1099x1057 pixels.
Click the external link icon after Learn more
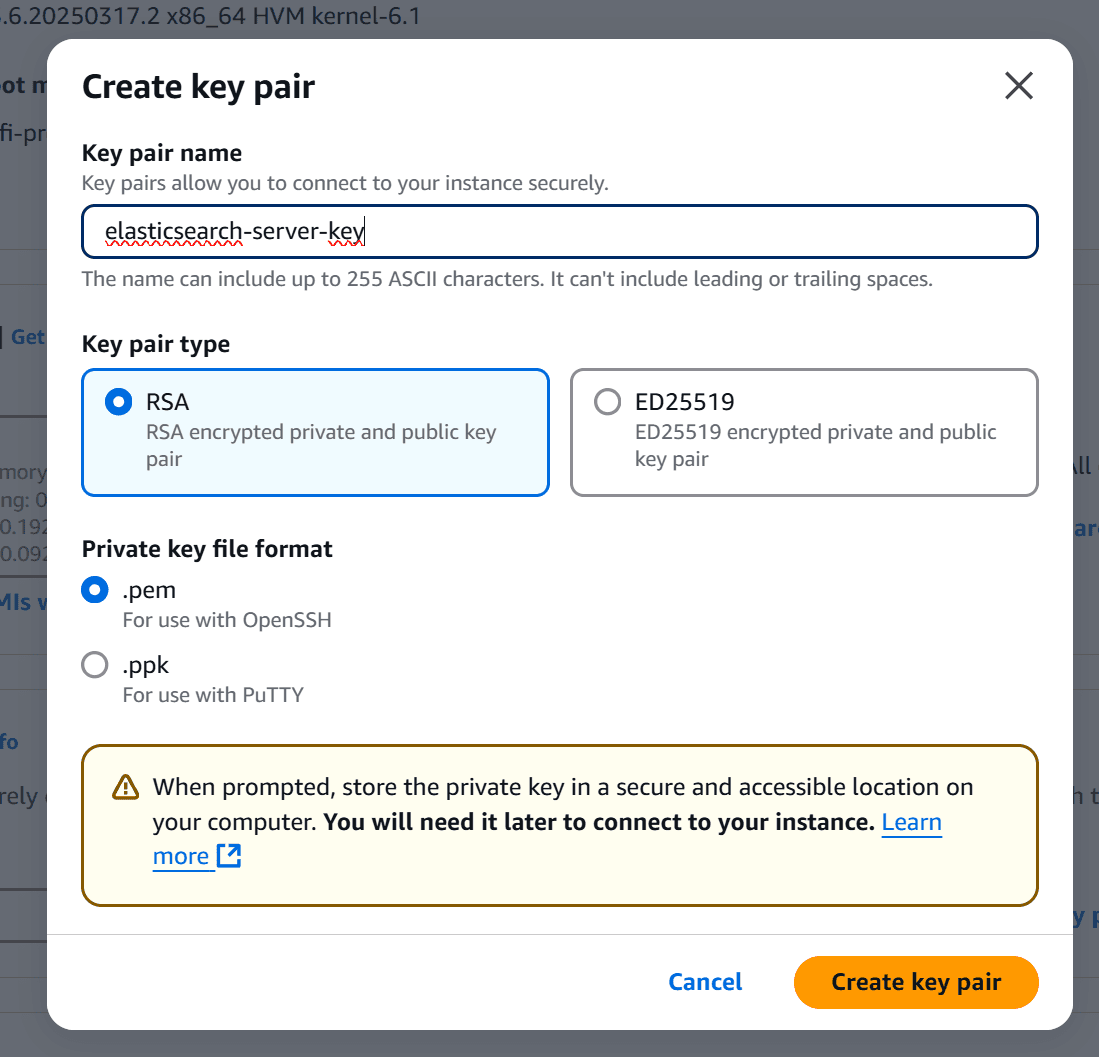229,856
